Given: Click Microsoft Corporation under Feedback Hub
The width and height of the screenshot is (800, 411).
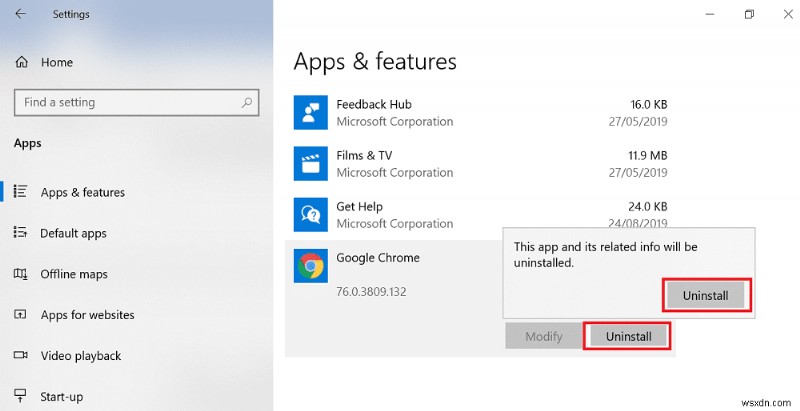Looking at the screenshot, I should (x=395, y=122).
